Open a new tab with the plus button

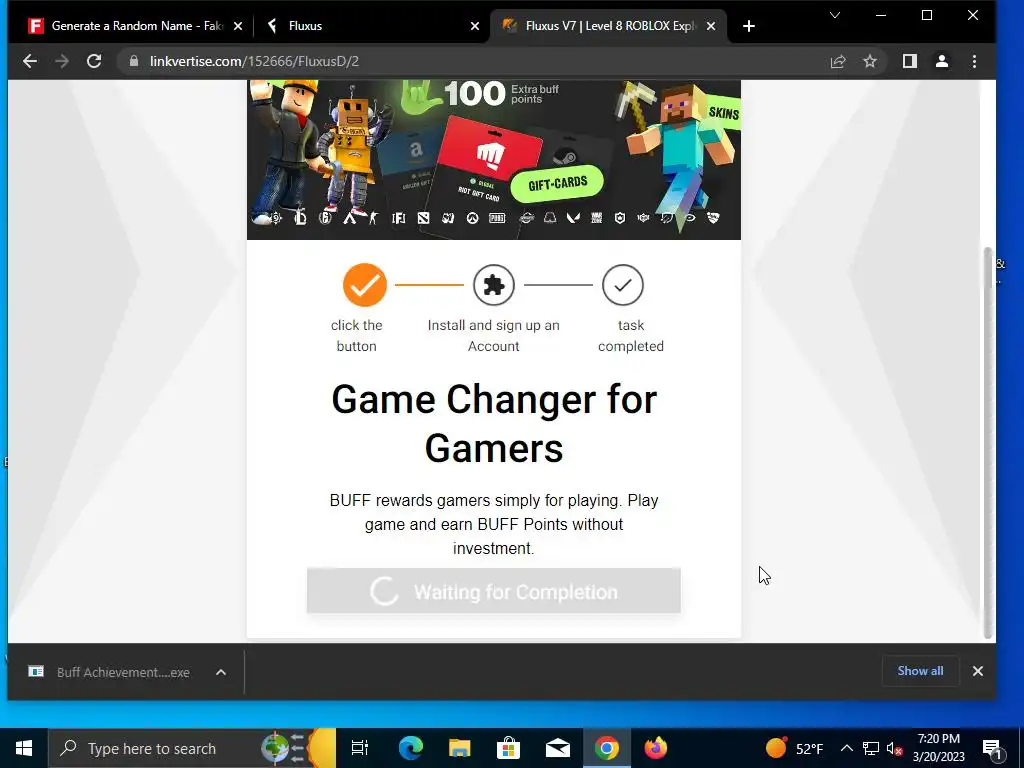click(x=749, y=26)
